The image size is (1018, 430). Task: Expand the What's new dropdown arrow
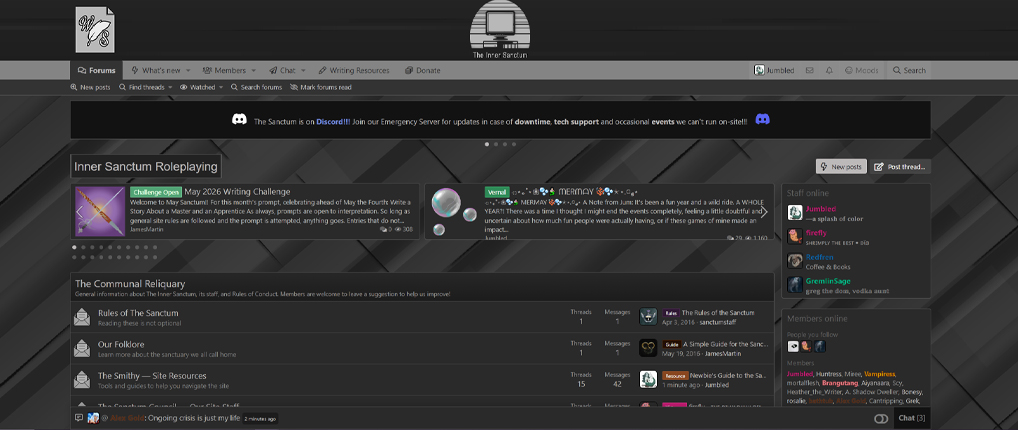[188, 71]
